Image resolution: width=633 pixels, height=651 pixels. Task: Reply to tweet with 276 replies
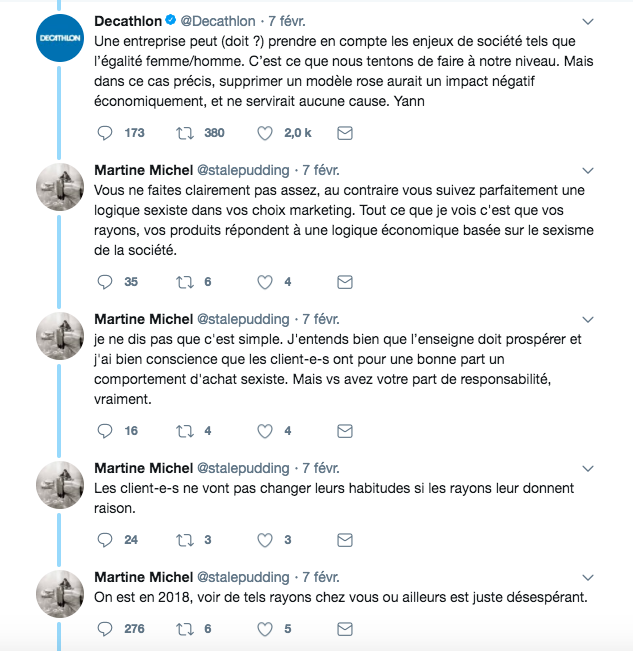[x=105, y=629]
